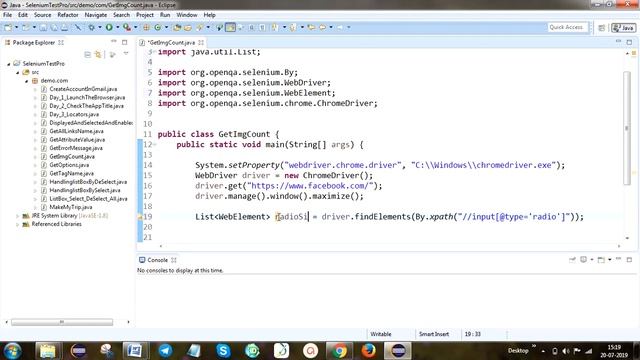Select the Package Explorer tab
The width and height of the screenshot is (640, 360).
(x=34, y=42)
